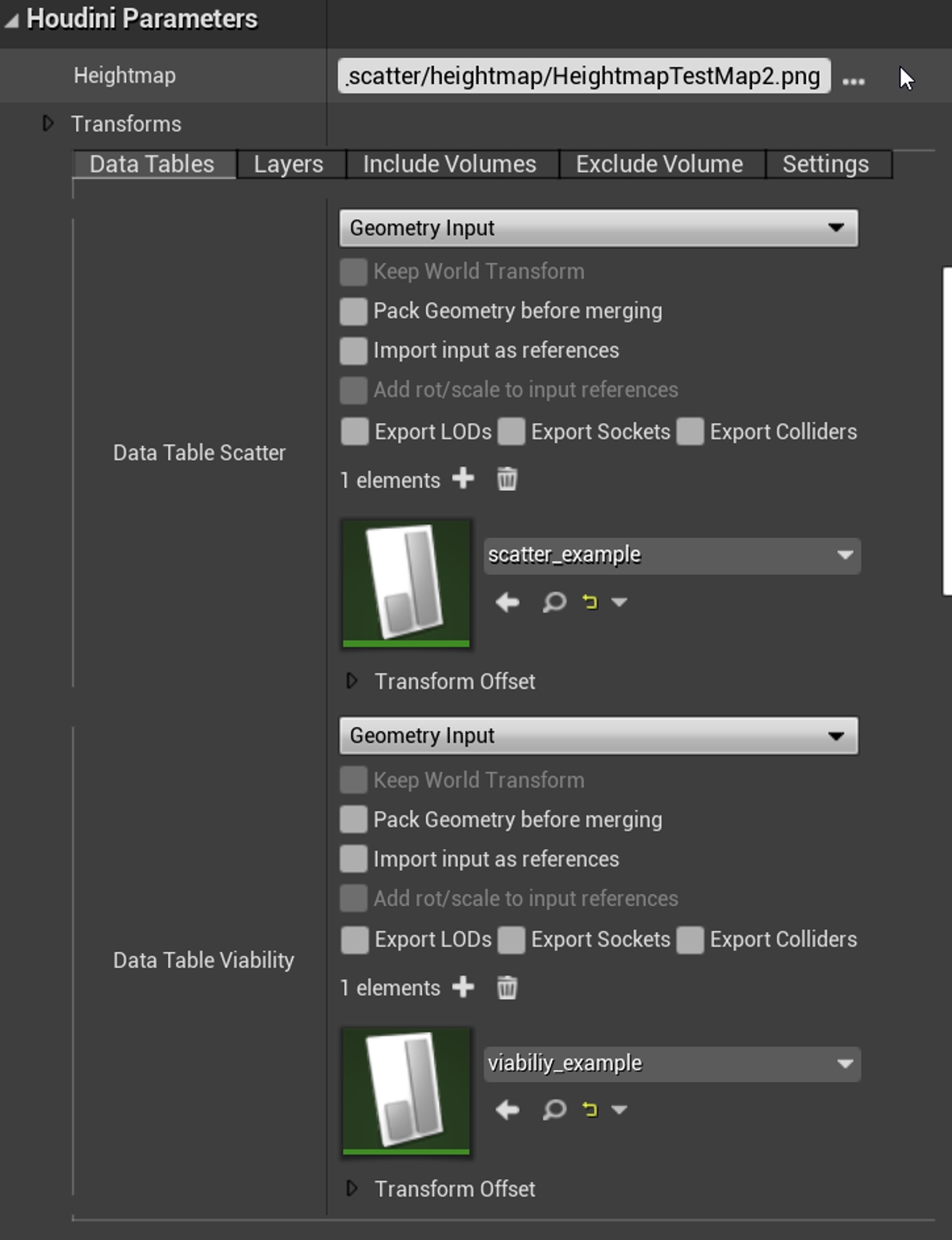Click the Heightmap parameter label
This screenshot has width=952, height=1240.
125,75
